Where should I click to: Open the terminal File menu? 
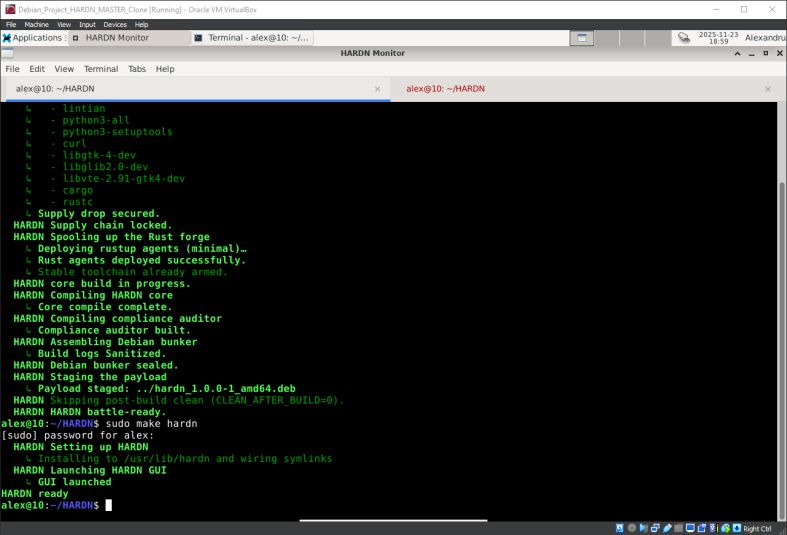coord(13,69)
